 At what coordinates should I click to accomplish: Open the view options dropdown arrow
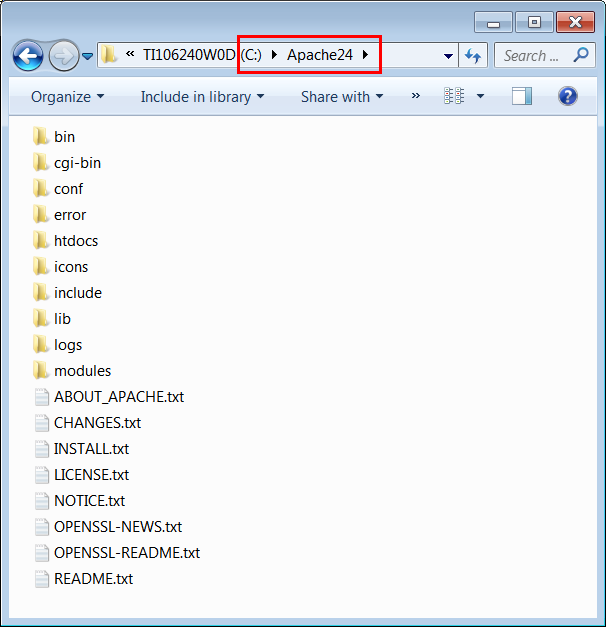tap(480, 96)
